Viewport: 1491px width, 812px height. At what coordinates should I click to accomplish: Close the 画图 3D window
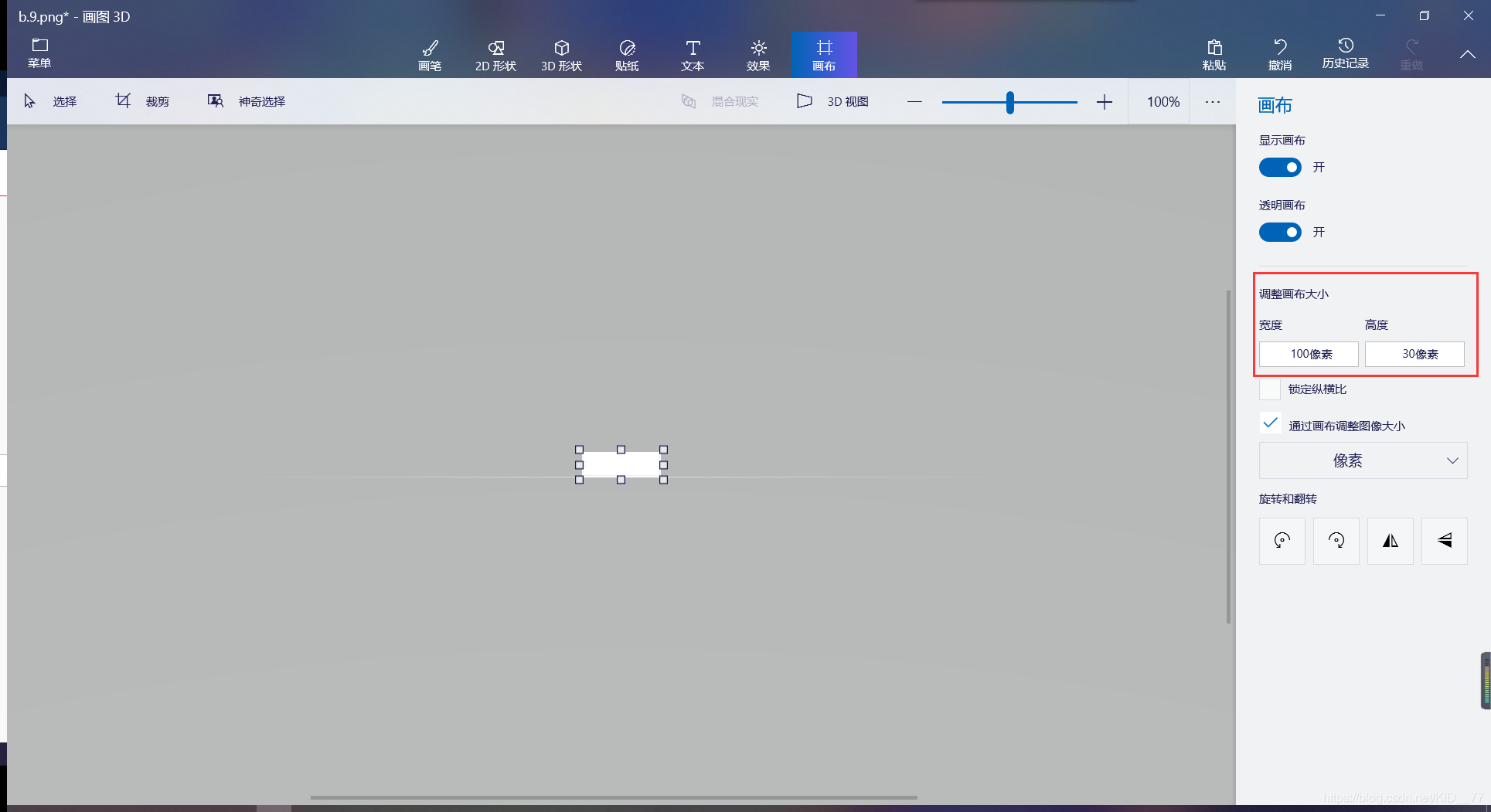click(1468, 15)
